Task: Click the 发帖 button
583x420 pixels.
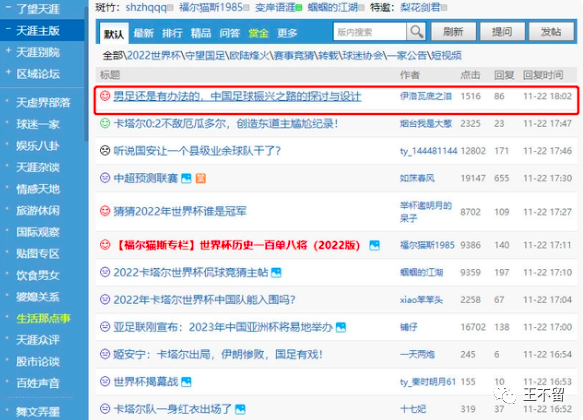Action: 551,32
